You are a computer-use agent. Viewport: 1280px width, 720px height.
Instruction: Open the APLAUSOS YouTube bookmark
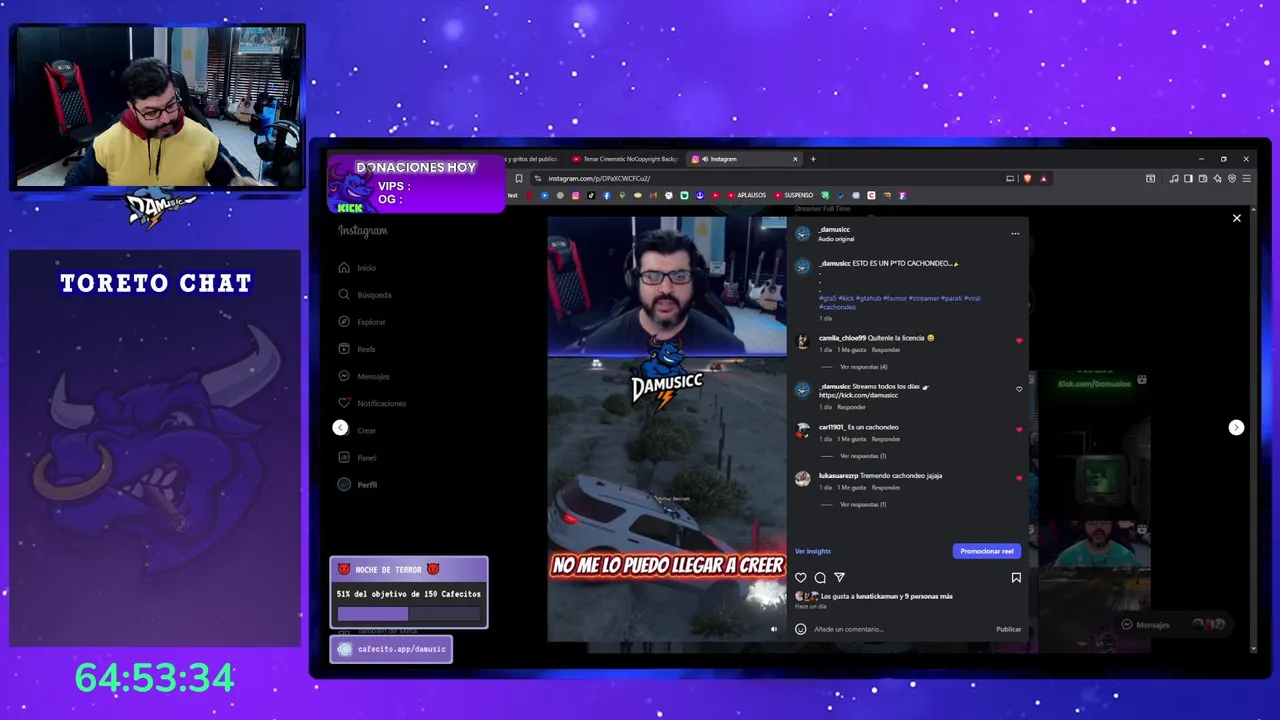coord(746,195)
